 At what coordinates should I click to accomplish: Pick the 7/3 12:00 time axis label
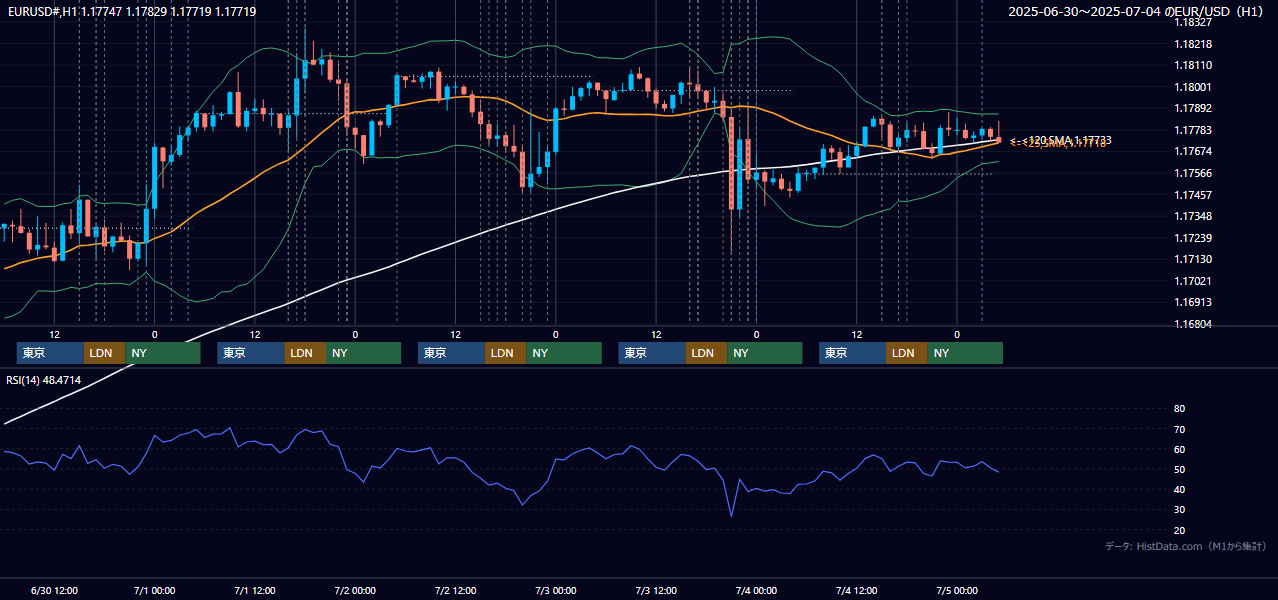(656, 590)
